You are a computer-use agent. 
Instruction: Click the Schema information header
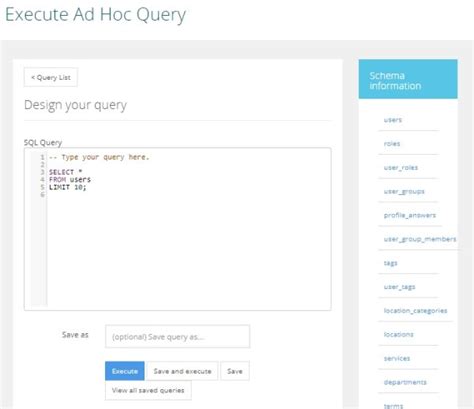408,79
